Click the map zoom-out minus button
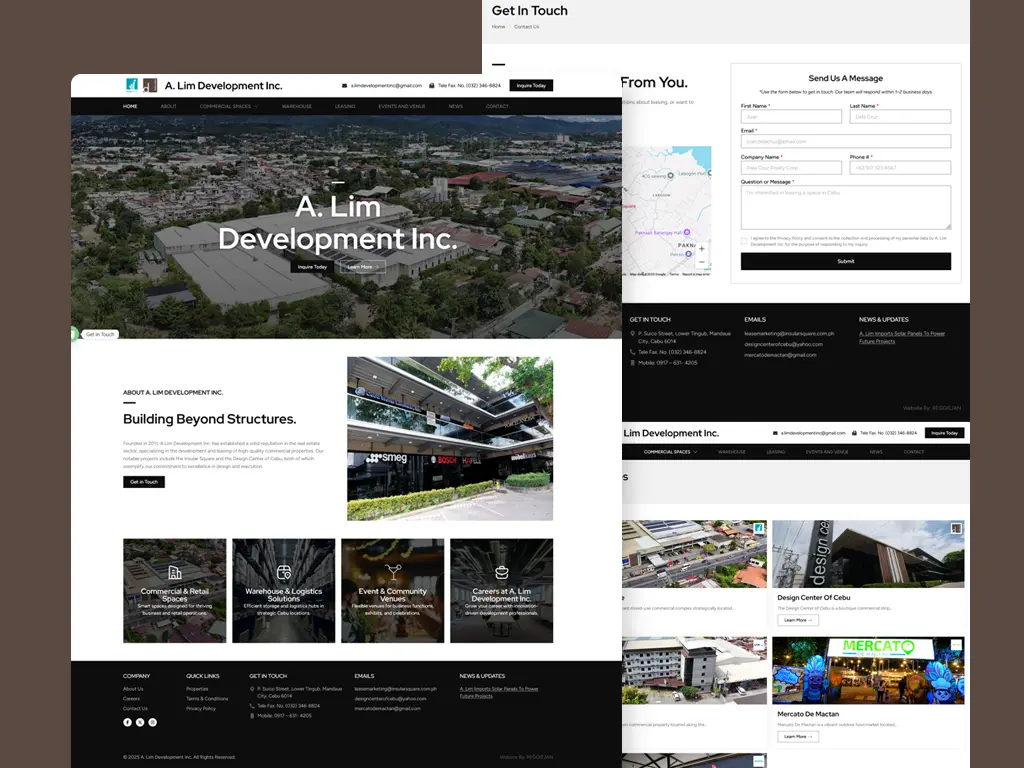The height and width of the screenshot is (768, 1024). point(701,262)
